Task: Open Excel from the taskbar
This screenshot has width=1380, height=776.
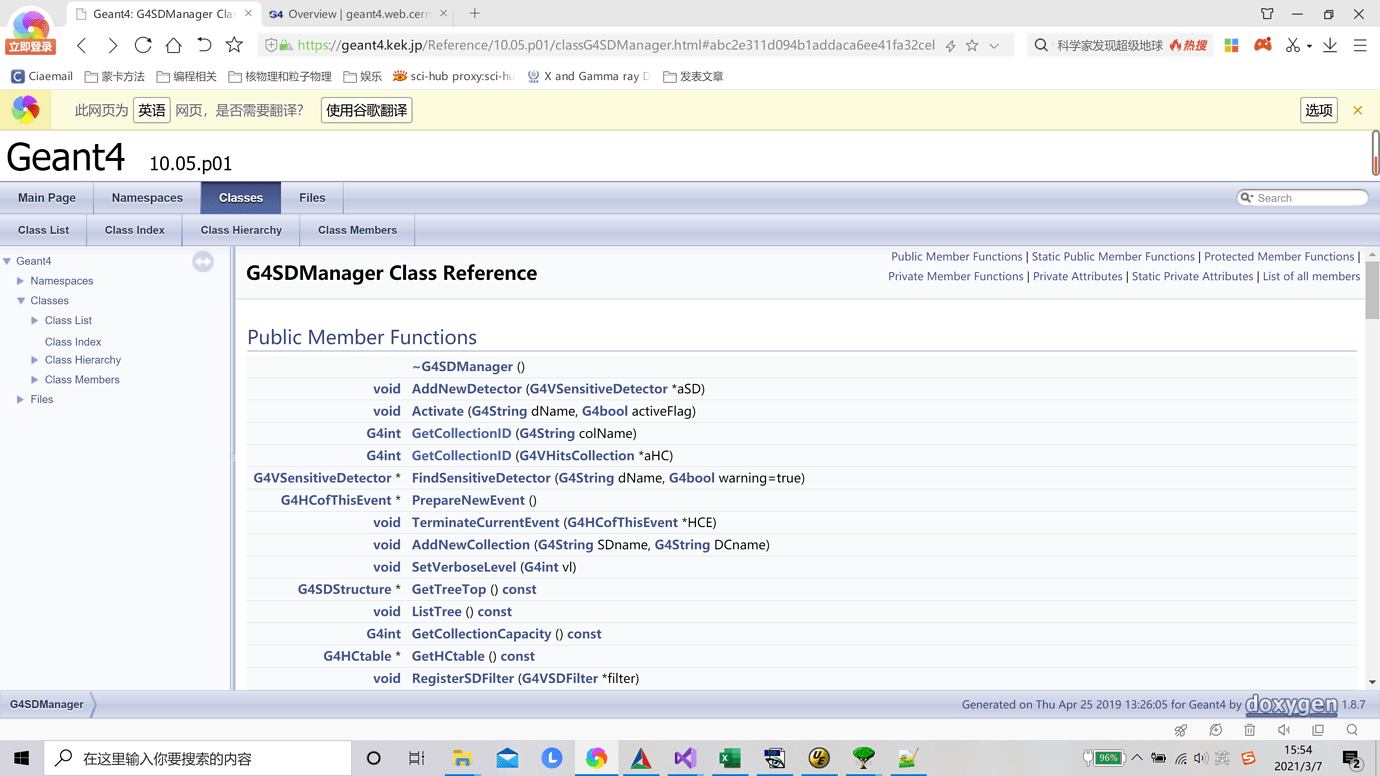Action: point(730,758)
